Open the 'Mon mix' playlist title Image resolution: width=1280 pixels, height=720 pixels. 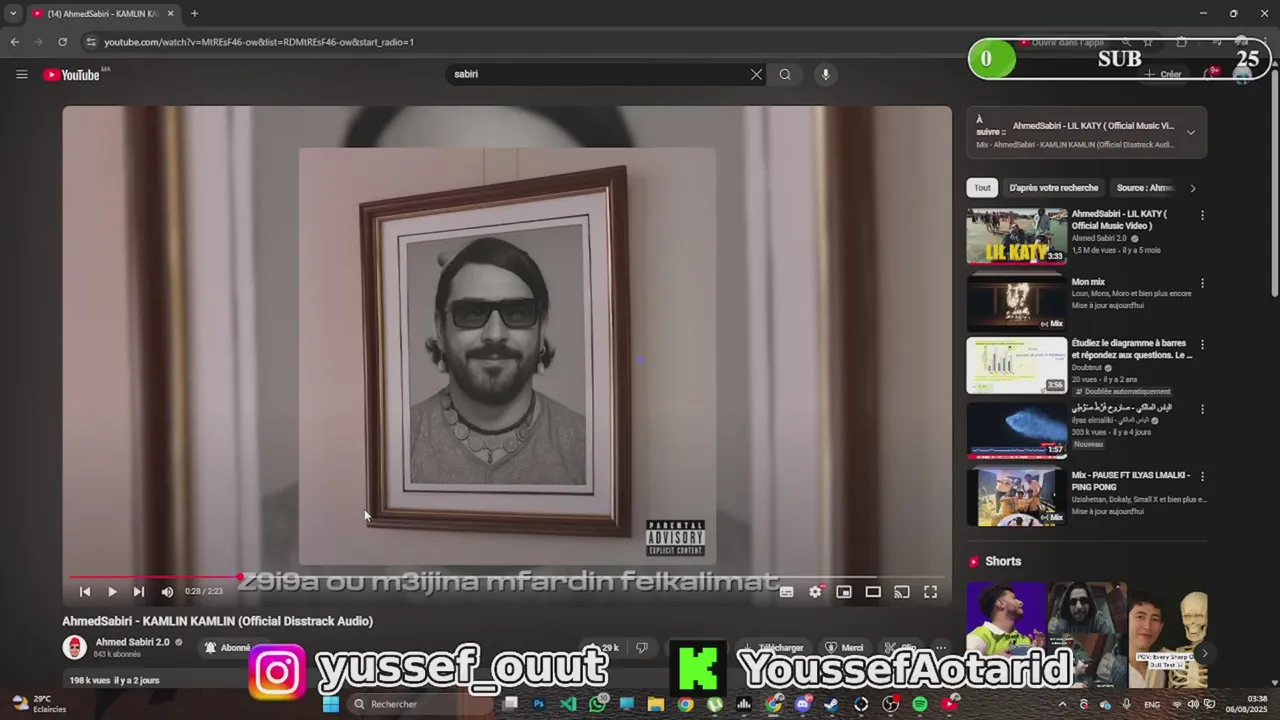[x=1088, y=282]
